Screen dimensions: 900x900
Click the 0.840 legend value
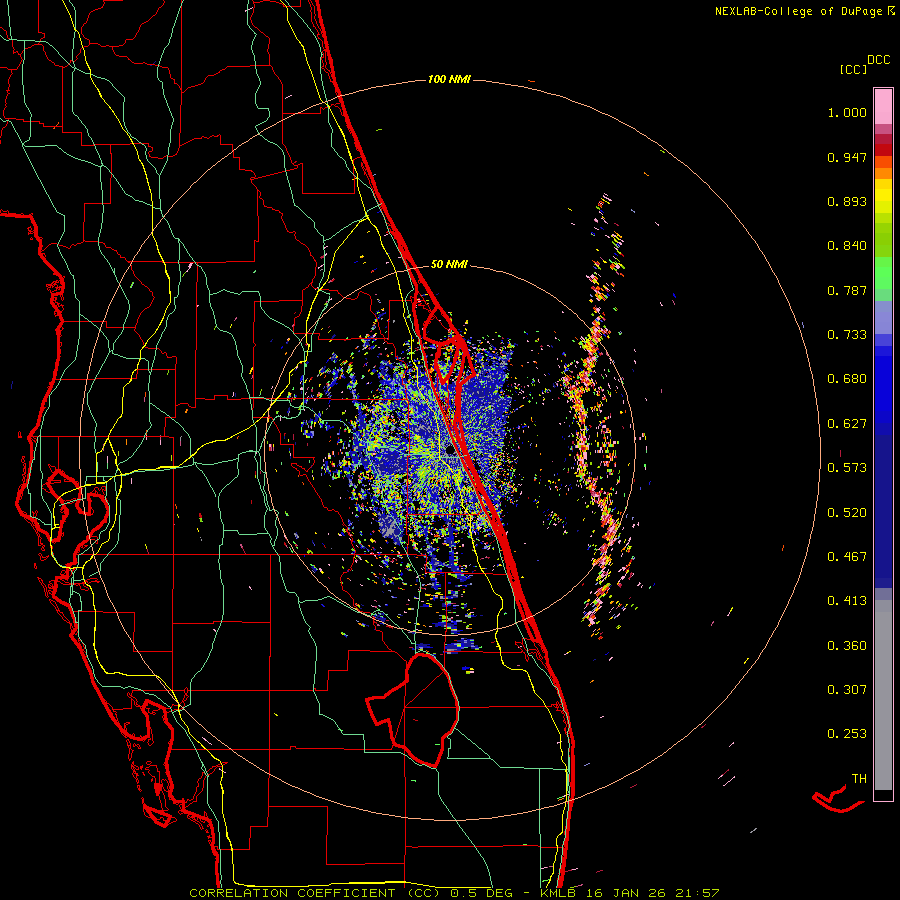(847, 246)
